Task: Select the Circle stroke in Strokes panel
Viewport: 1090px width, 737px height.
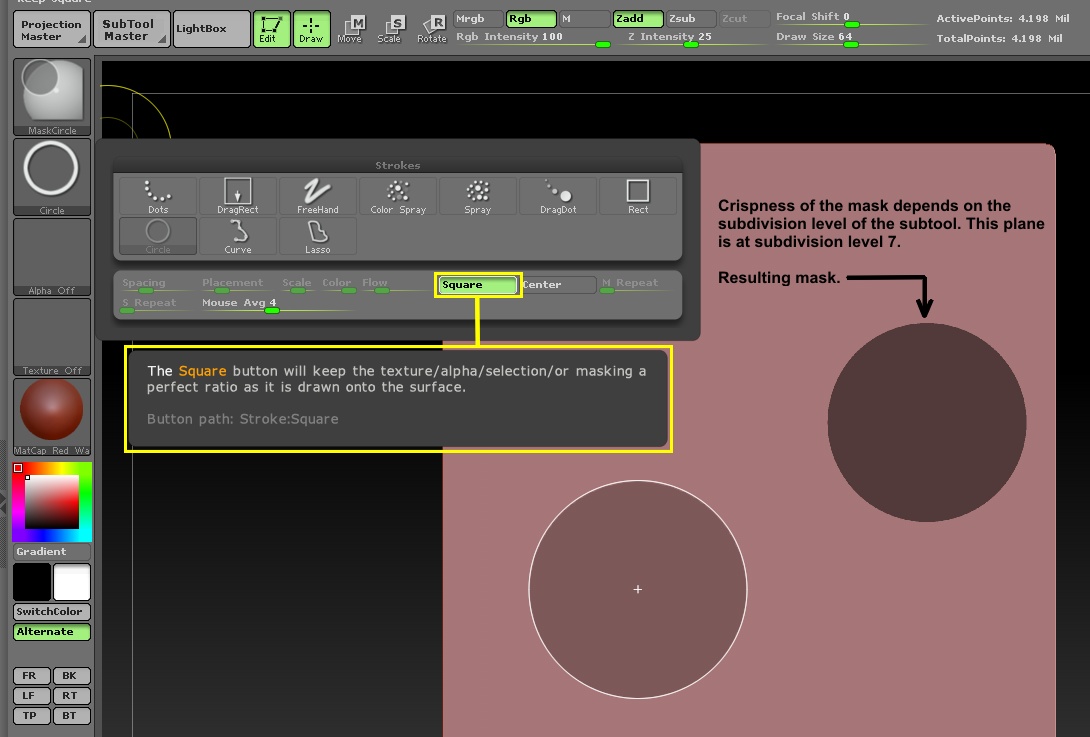Action: coord(158,236)
